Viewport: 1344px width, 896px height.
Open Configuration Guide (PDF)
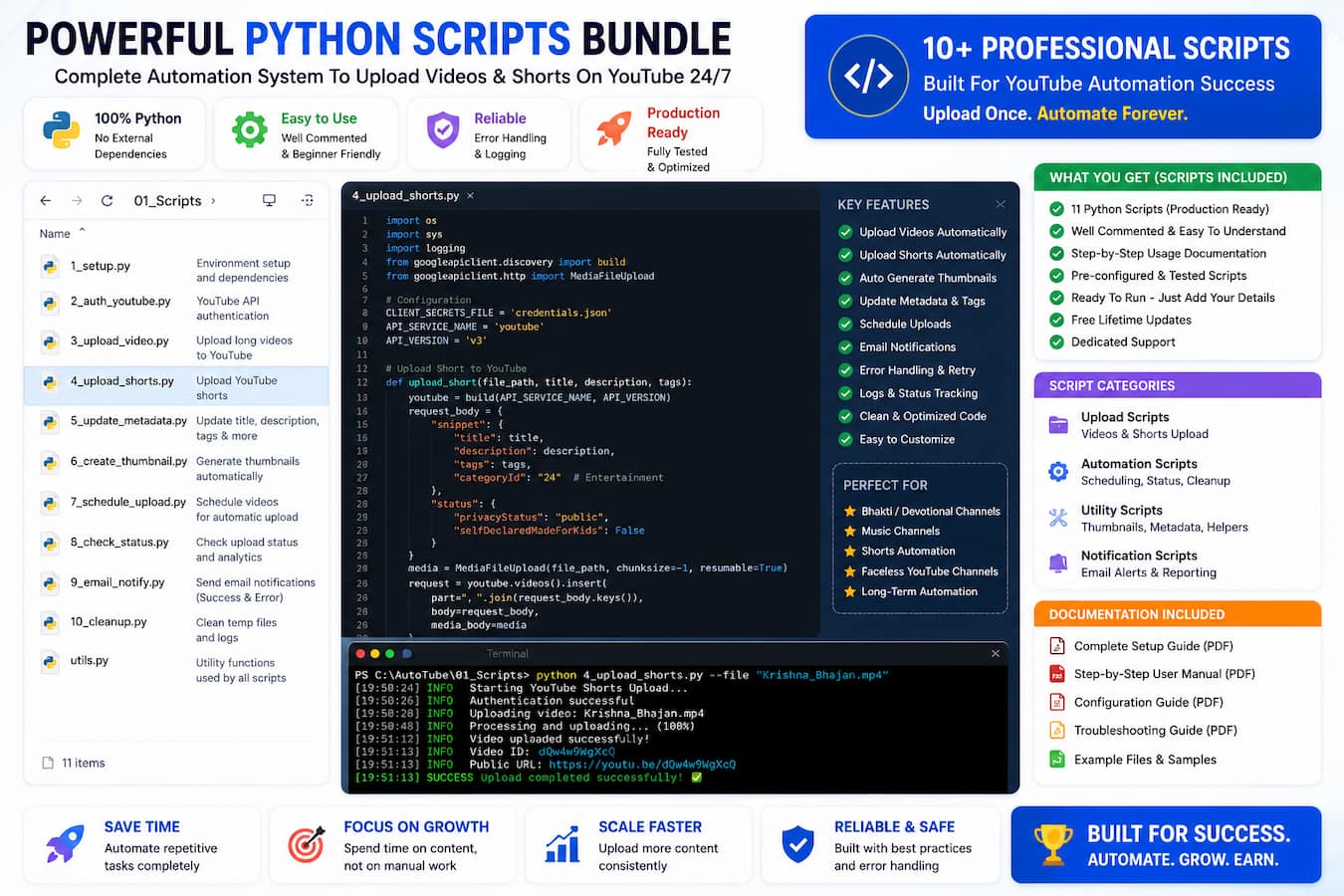(1148, 702)
